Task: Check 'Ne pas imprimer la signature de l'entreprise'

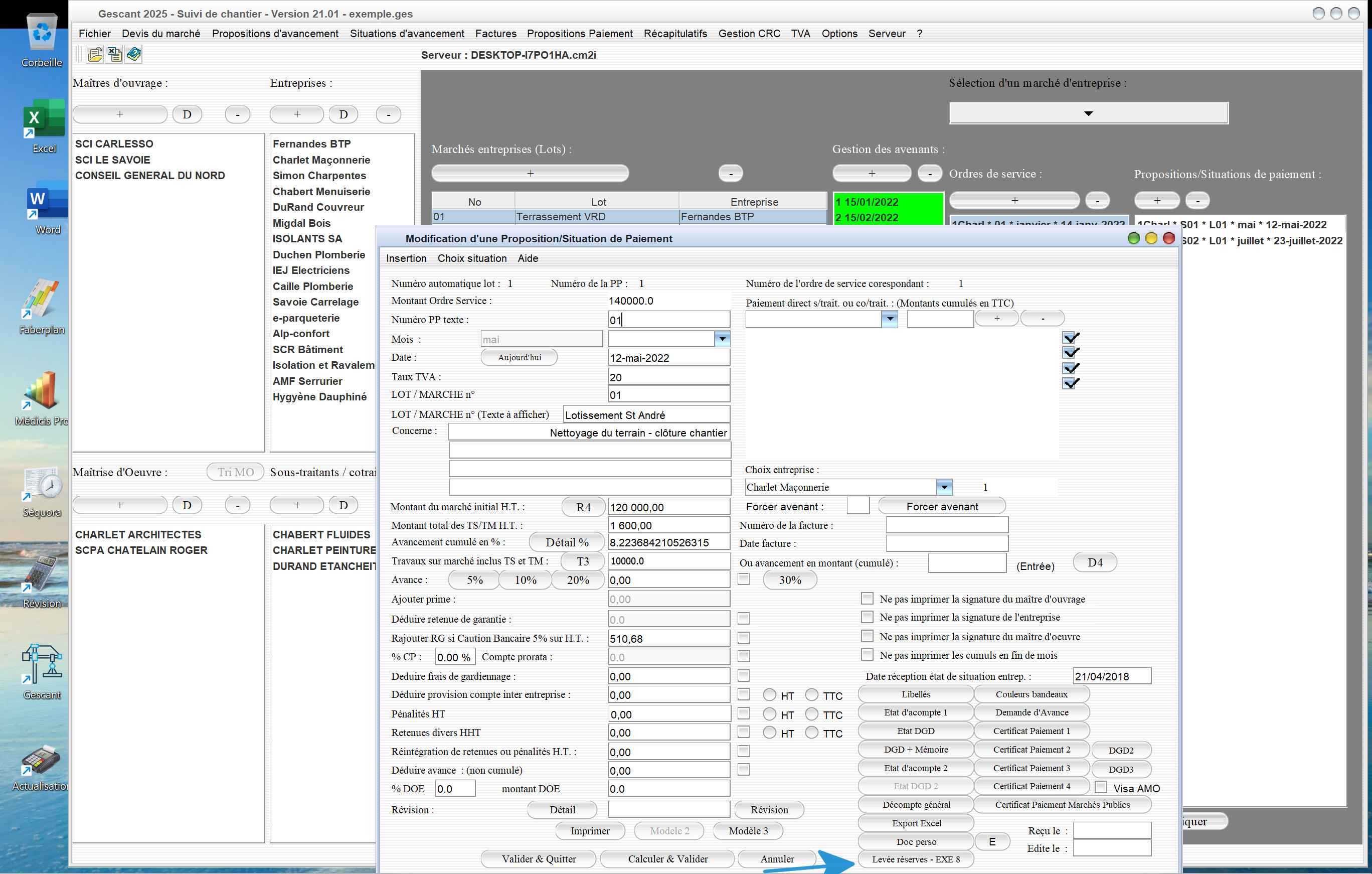Action: [x=867, y=617]
